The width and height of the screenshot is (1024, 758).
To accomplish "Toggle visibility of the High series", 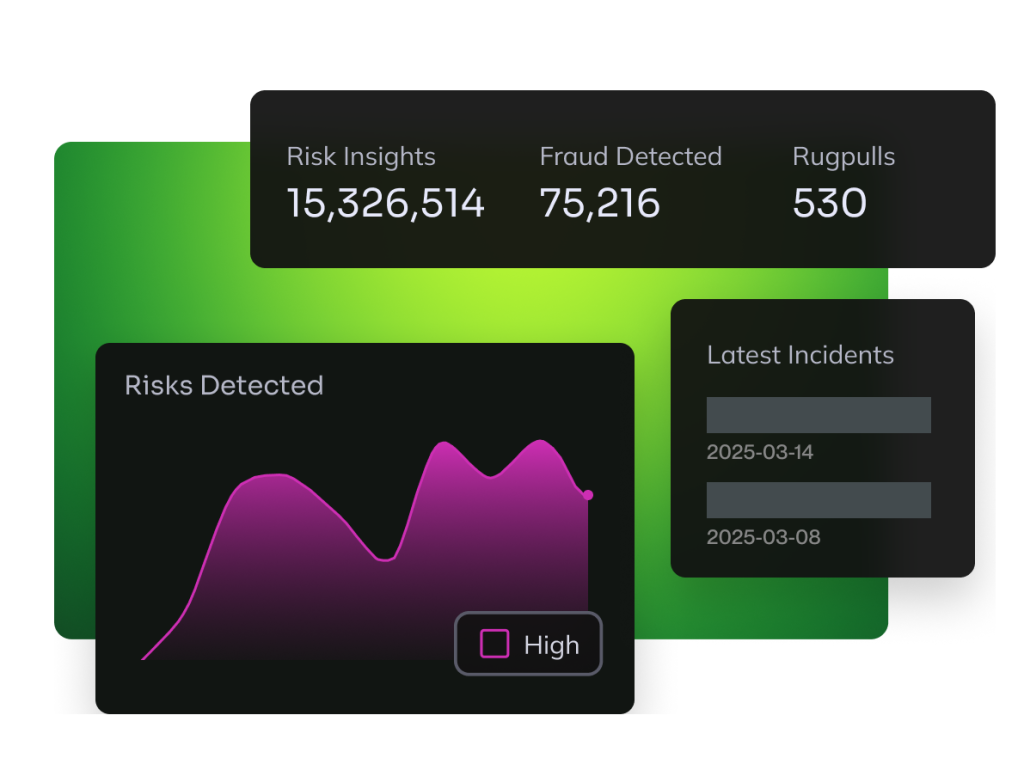I will (528, 644).
